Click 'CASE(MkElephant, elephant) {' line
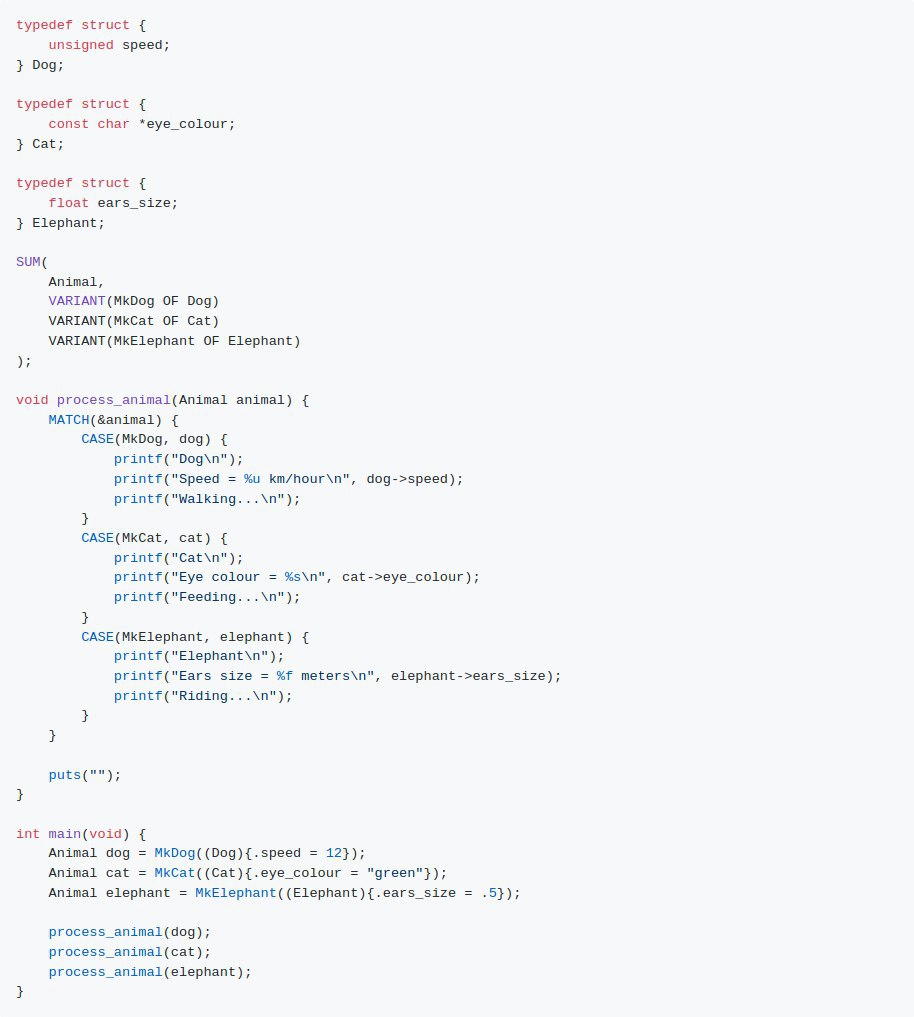914x1017 pixels. coord(195,638)
